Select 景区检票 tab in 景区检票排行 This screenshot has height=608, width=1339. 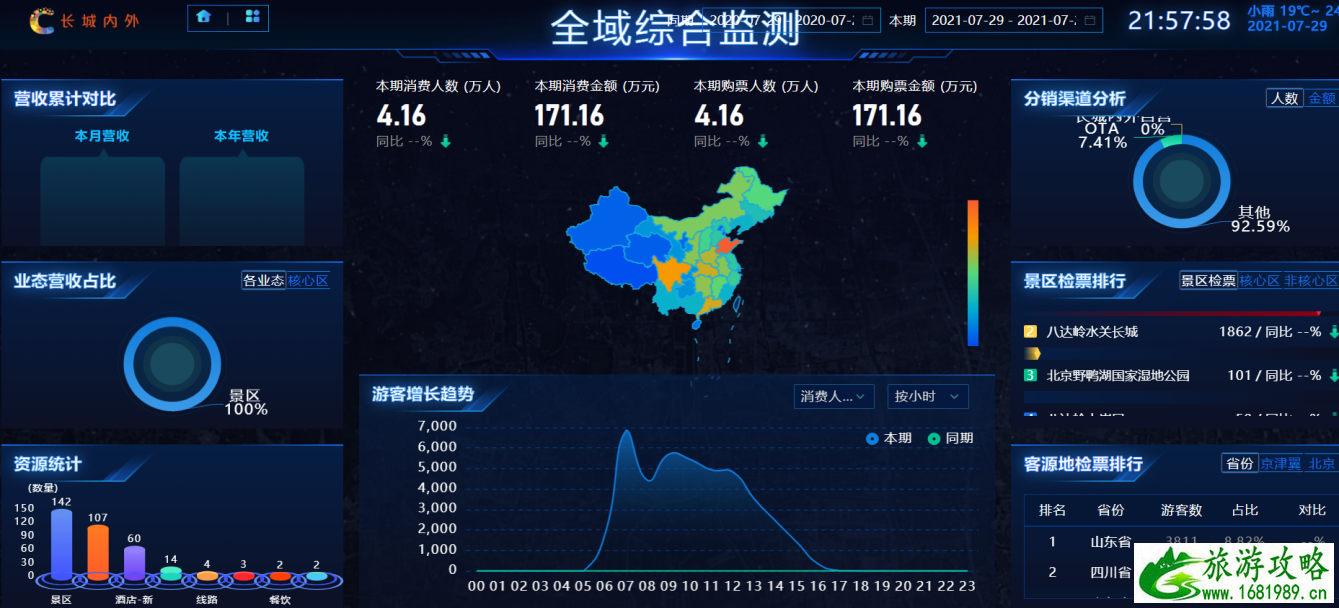click(1208, 280)
